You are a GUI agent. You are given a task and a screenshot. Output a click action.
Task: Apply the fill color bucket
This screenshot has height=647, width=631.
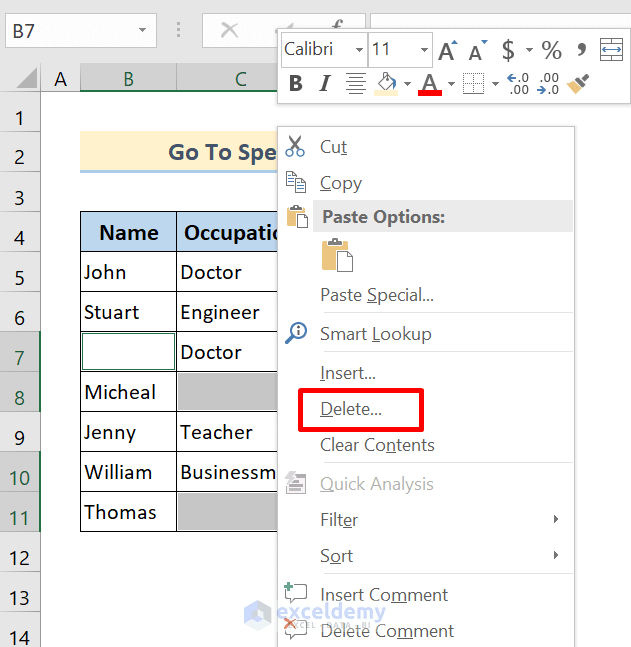click(386, 84)
